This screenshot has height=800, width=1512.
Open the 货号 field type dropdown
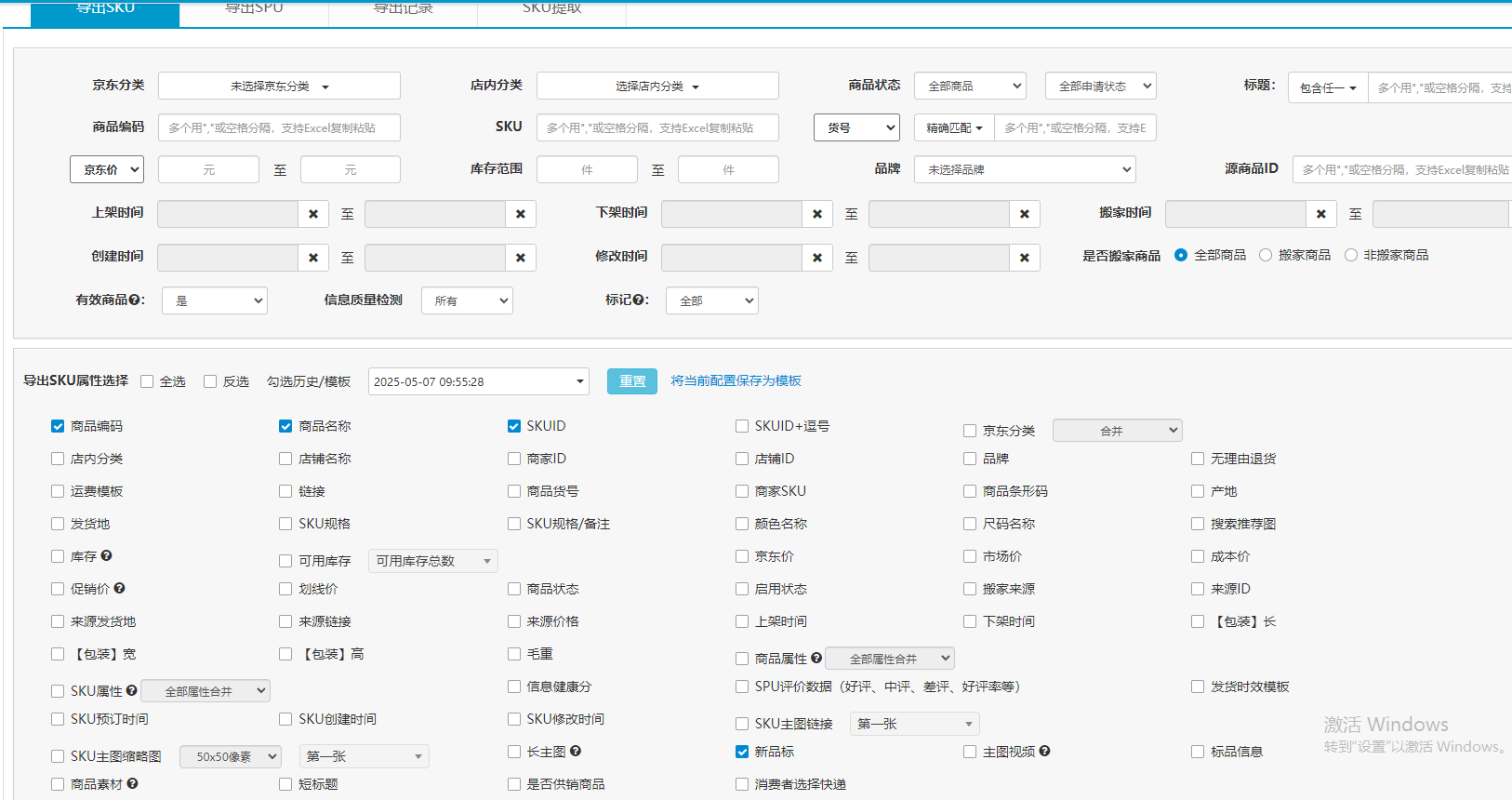pos(856,127)
